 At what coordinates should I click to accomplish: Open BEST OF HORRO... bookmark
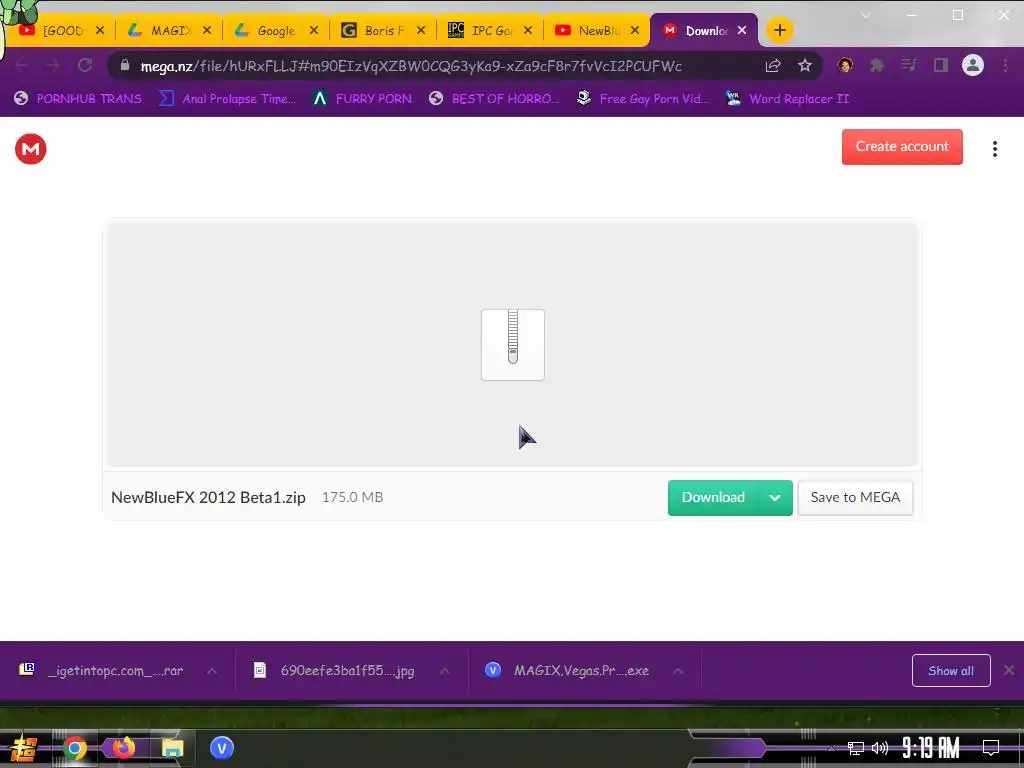tap(494, 99)
